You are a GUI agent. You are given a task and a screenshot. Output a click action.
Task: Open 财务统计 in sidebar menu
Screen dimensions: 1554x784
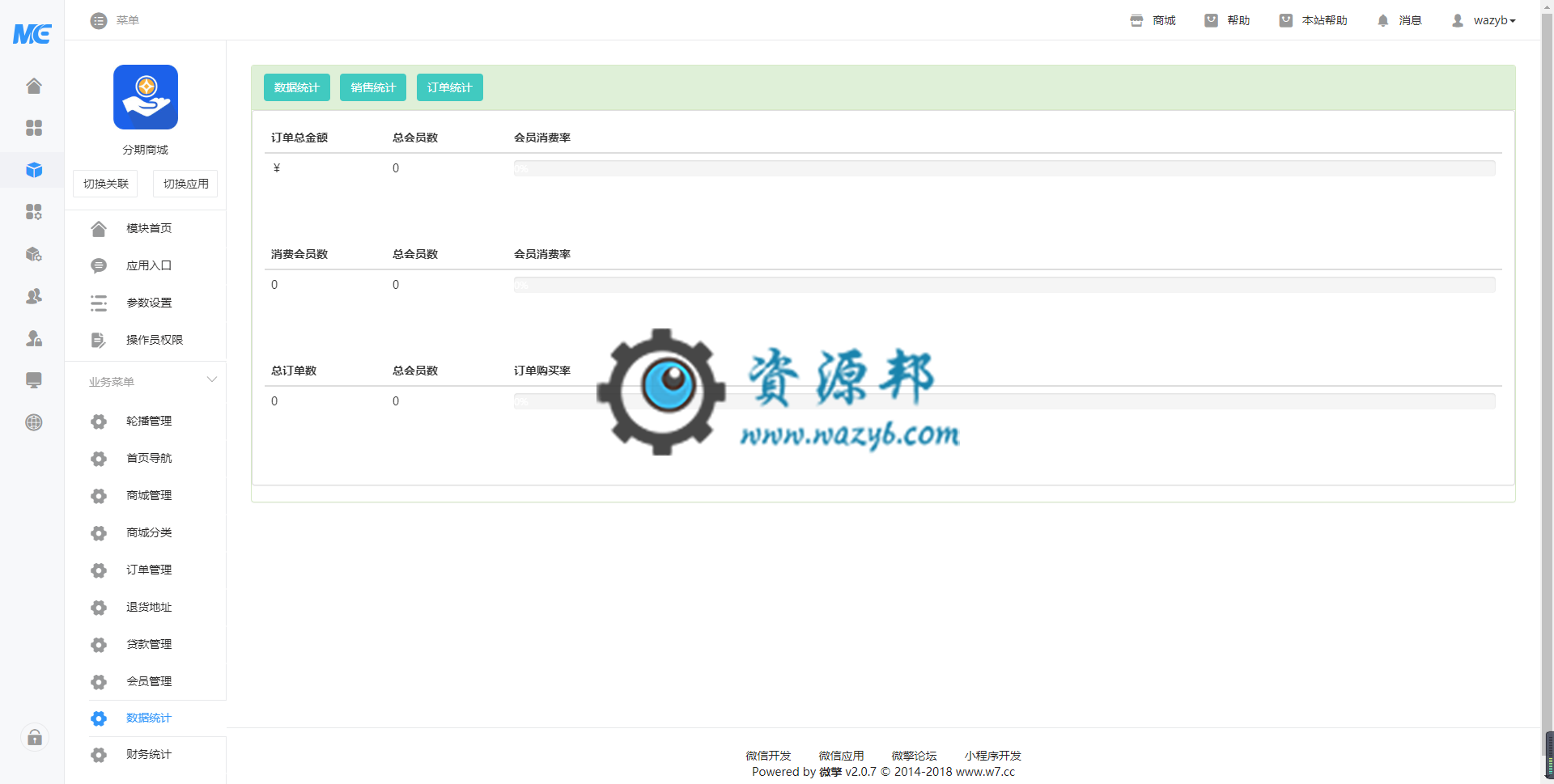149,754
